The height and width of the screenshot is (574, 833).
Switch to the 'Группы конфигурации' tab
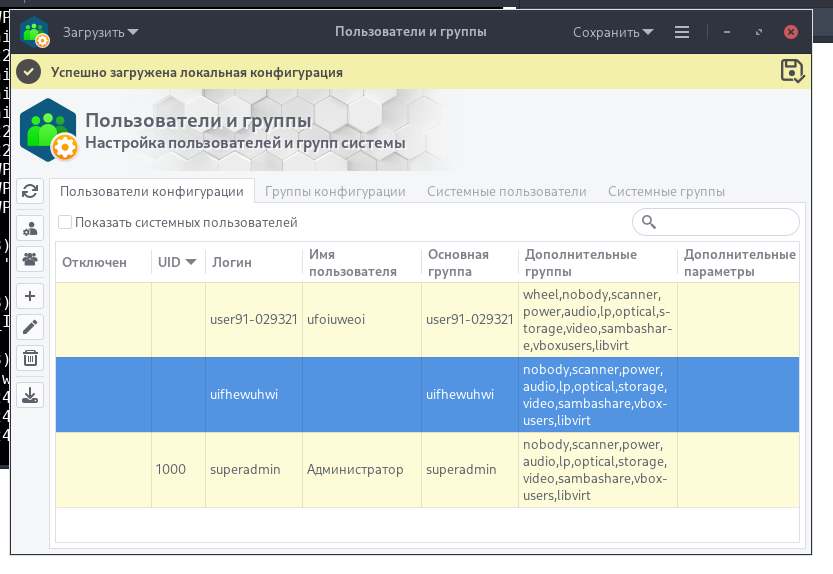(x=335, y=191)
